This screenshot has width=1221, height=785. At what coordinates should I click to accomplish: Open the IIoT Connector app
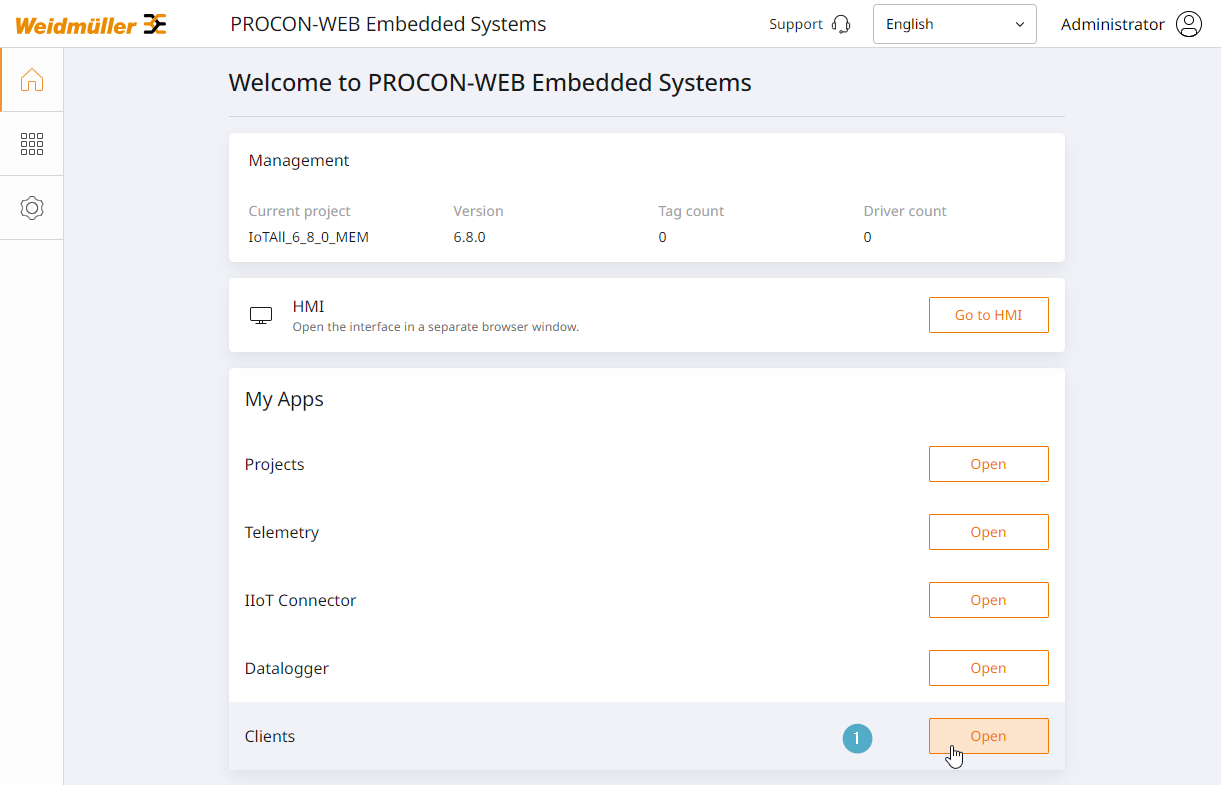coord(989,600)
